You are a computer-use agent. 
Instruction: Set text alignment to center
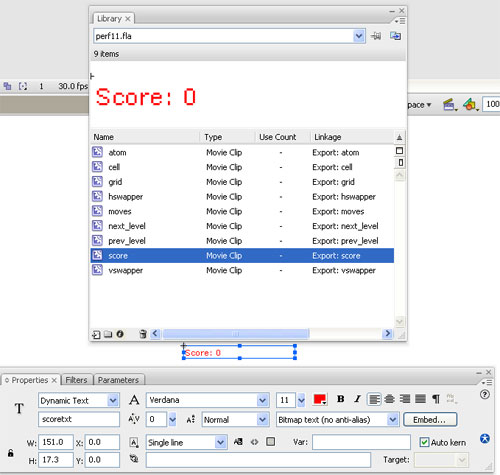(x=389, y=399)
